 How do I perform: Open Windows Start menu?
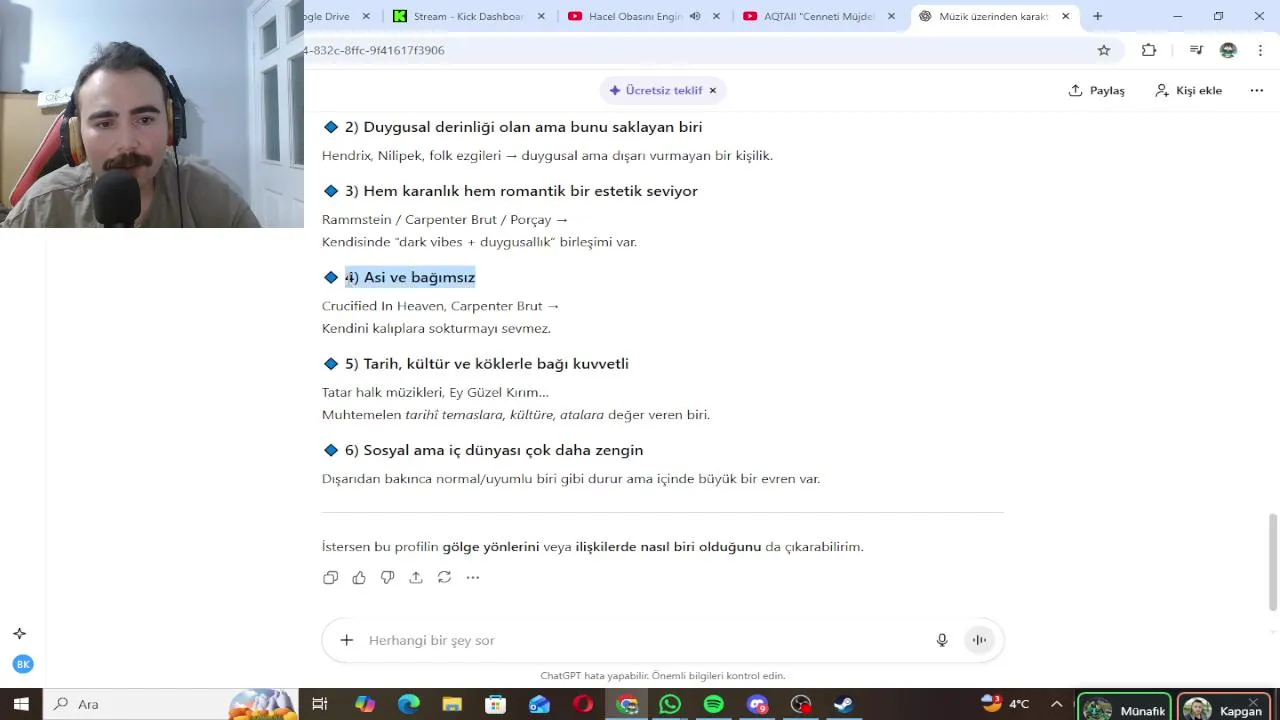pyautogui.click(x=21, y=704)
